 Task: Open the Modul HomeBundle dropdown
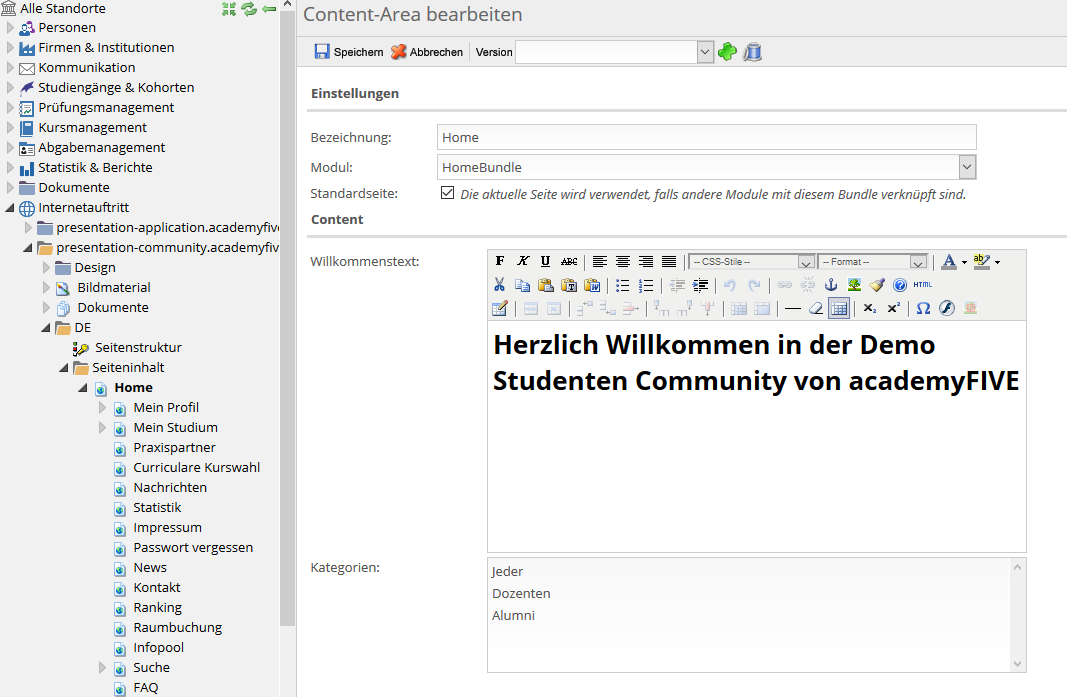(967, 167)
